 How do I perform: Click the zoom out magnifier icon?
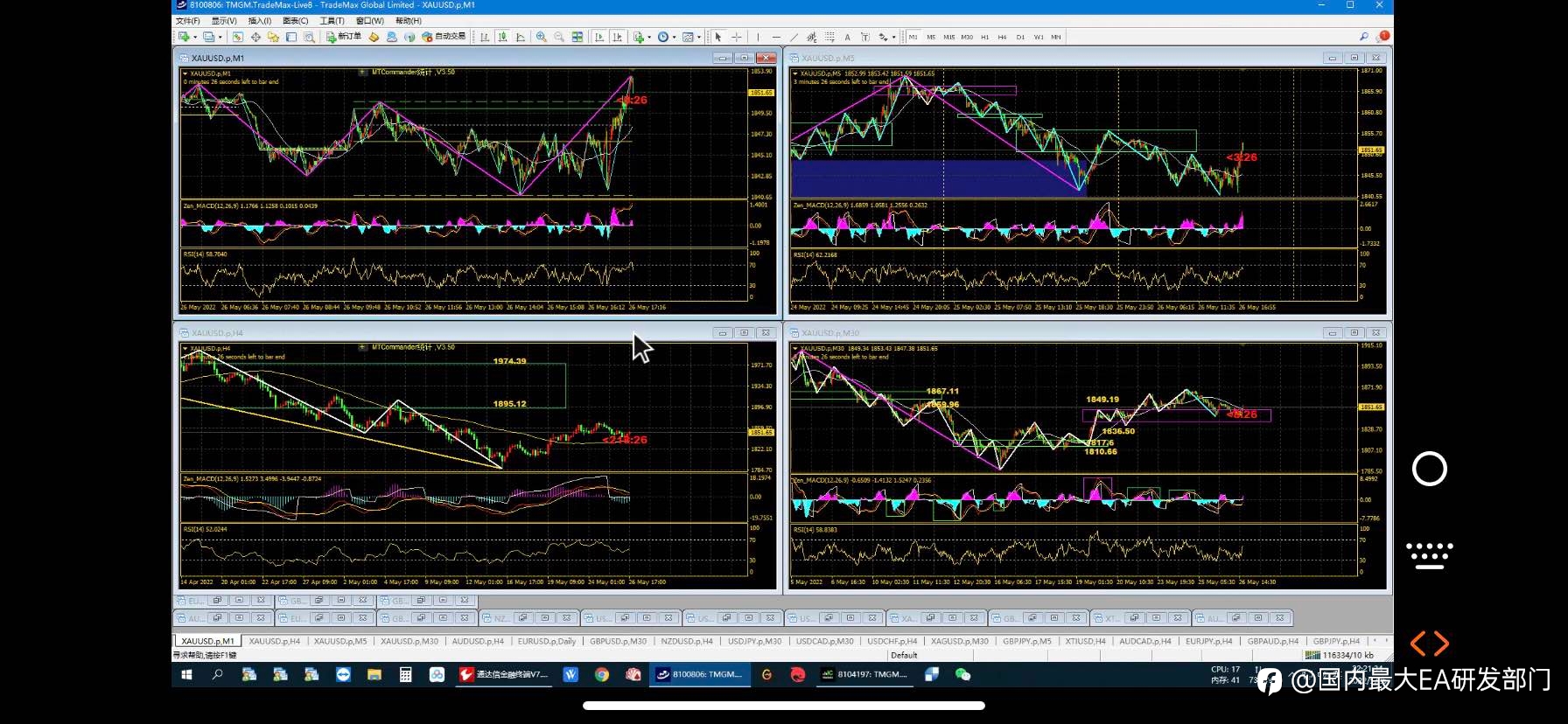pyautogui.click(x=559, y=37)
